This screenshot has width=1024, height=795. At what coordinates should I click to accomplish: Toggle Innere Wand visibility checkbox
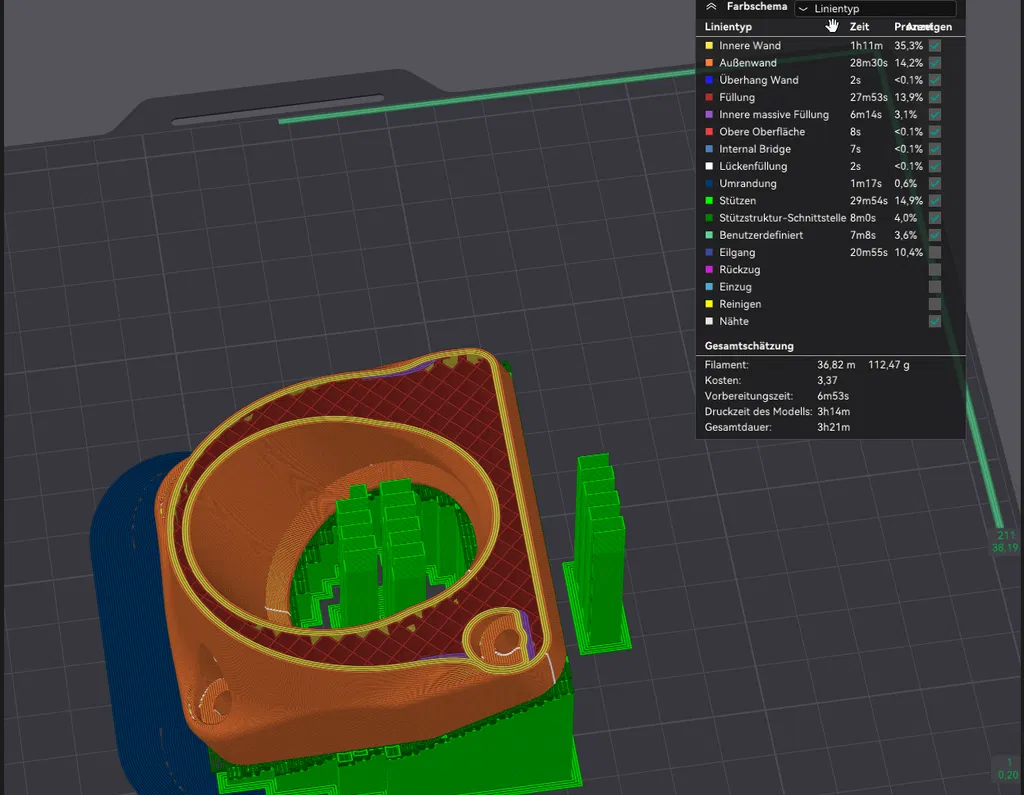pos(935,46)
